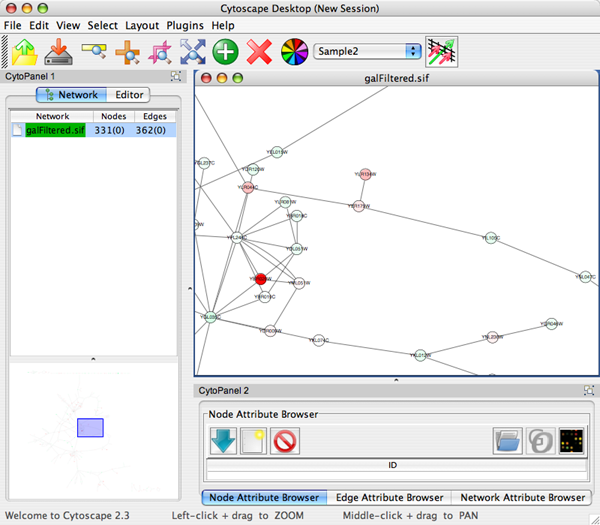Float CytoPanel 2 using its corner icon
The image size is (600, 525).
coord(589,390)
